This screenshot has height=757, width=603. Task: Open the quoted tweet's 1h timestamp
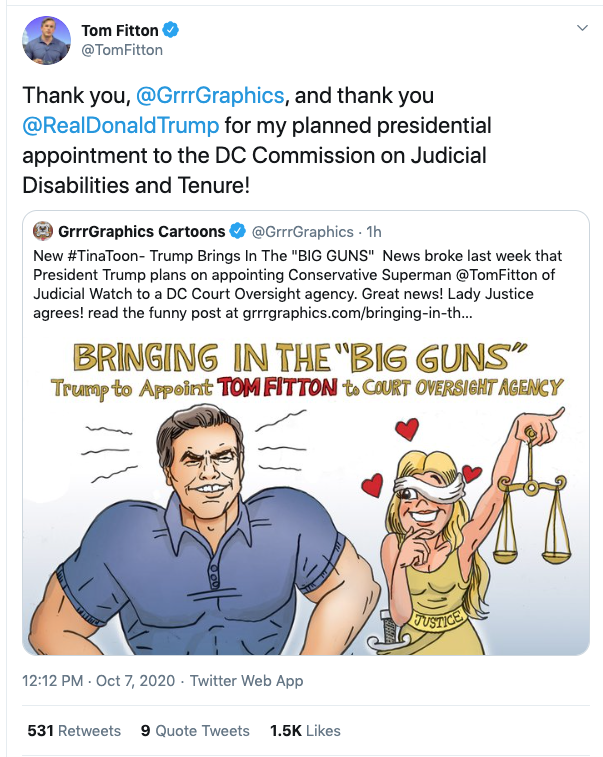click(374, 232)
